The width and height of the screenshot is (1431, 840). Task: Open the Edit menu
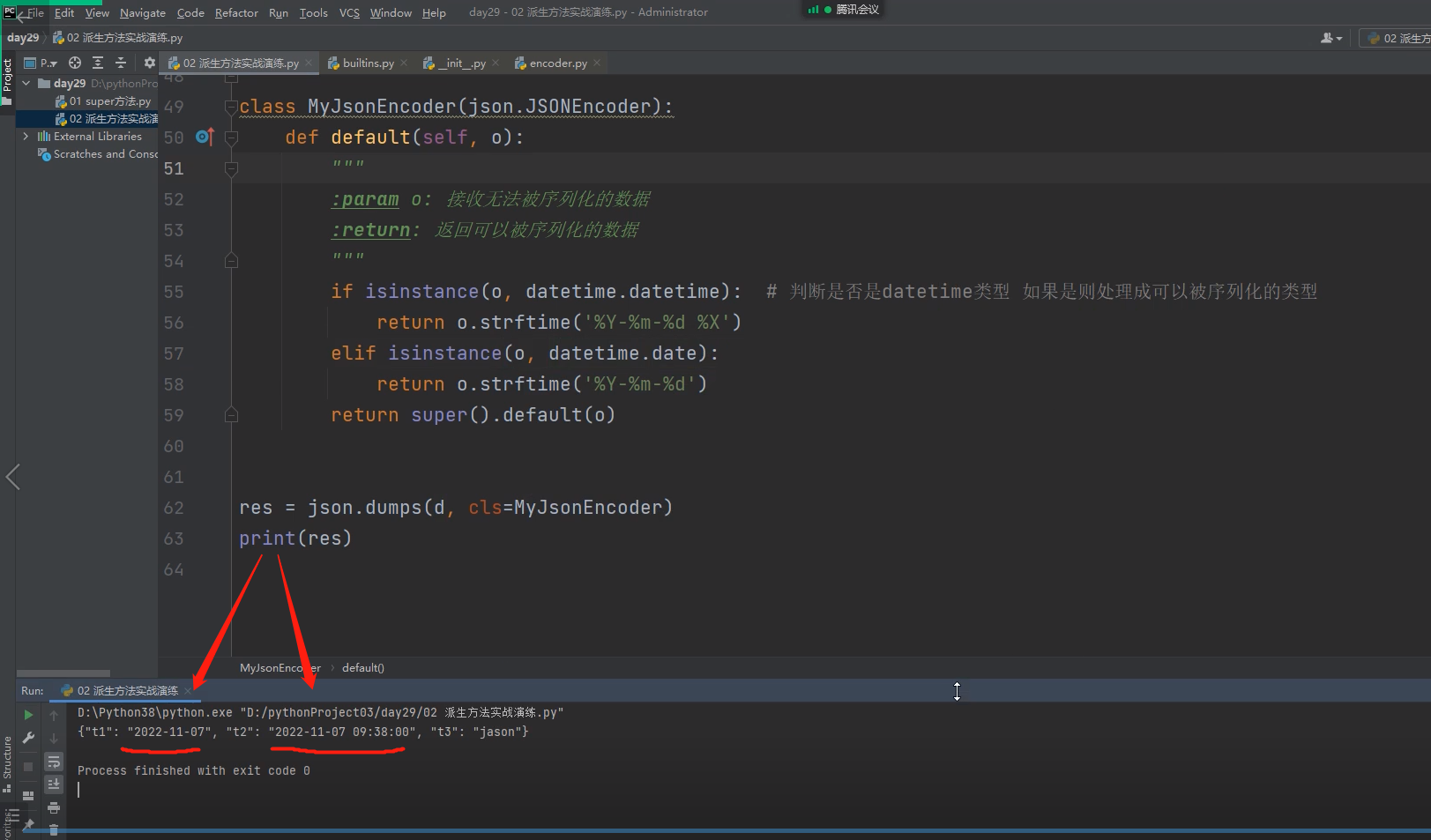click(x=64, y=12)
